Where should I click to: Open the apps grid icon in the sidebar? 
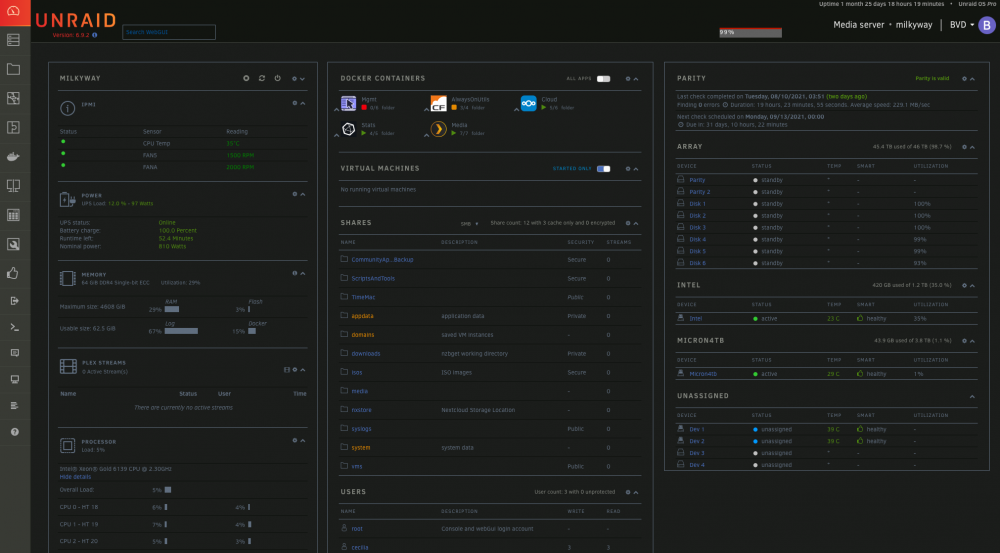[x=13, y=215]
